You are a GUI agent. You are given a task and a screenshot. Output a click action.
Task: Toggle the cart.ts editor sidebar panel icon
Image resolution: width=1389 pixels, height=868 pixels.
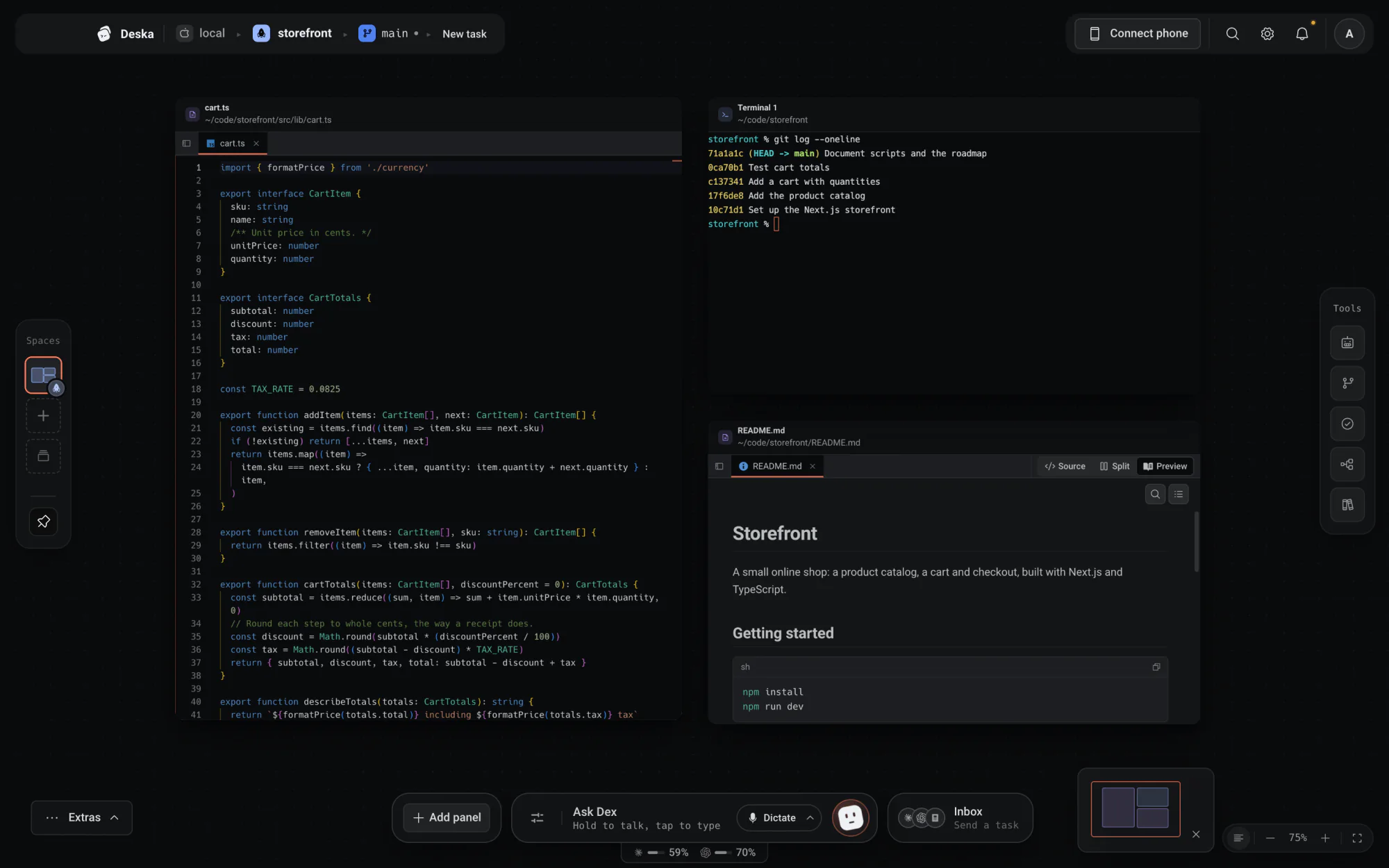click(186, 144)
